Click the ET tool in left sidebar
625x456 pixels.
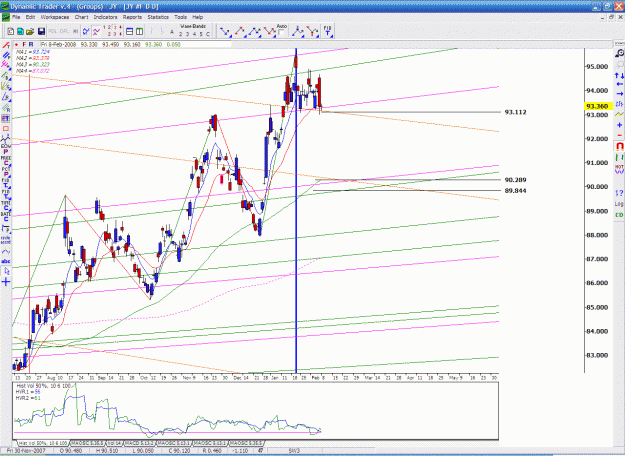[x=6, y=118]
